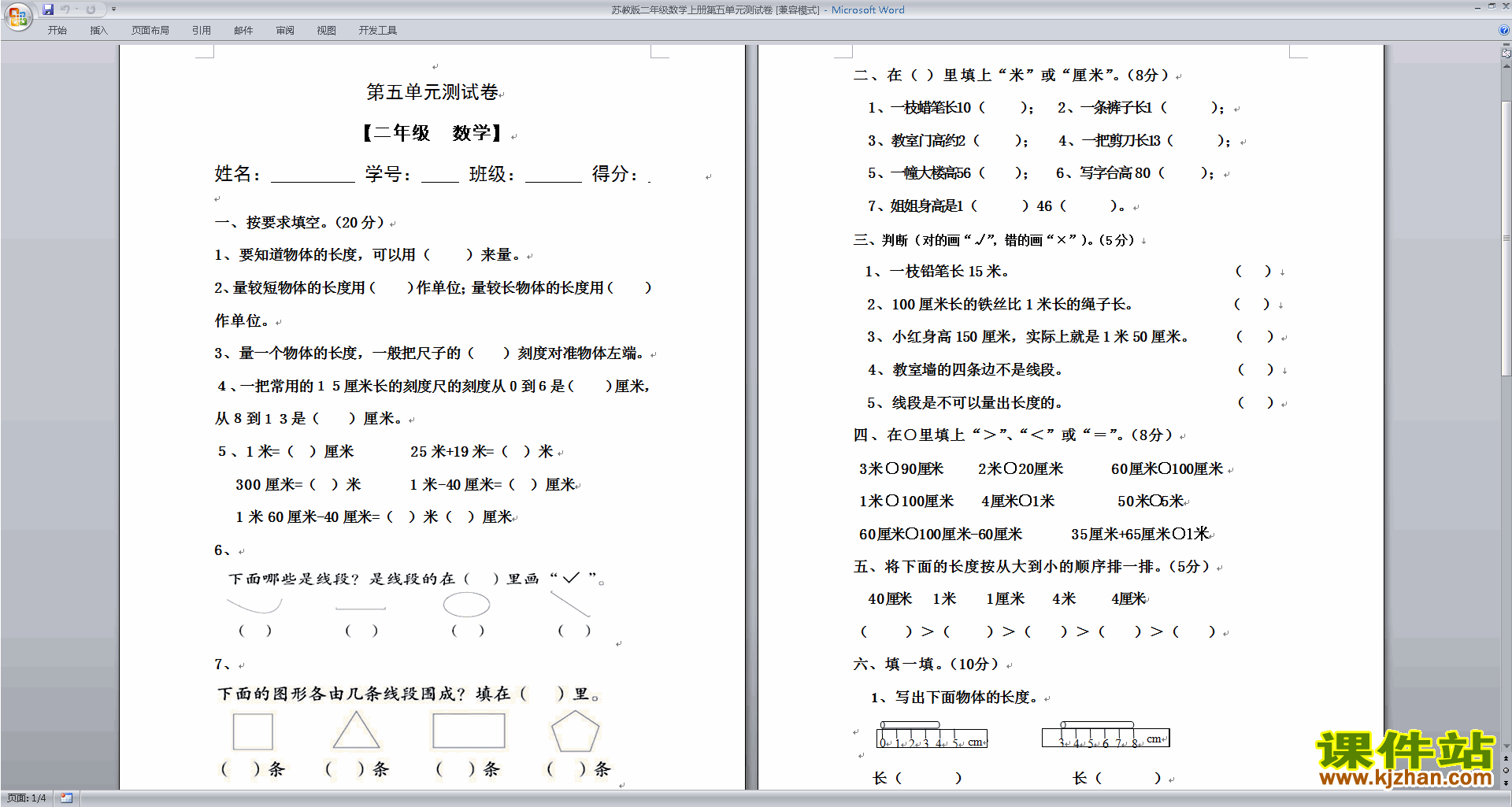
Task: Click the document split handle above the ruler button
Action: point(1506,45)
